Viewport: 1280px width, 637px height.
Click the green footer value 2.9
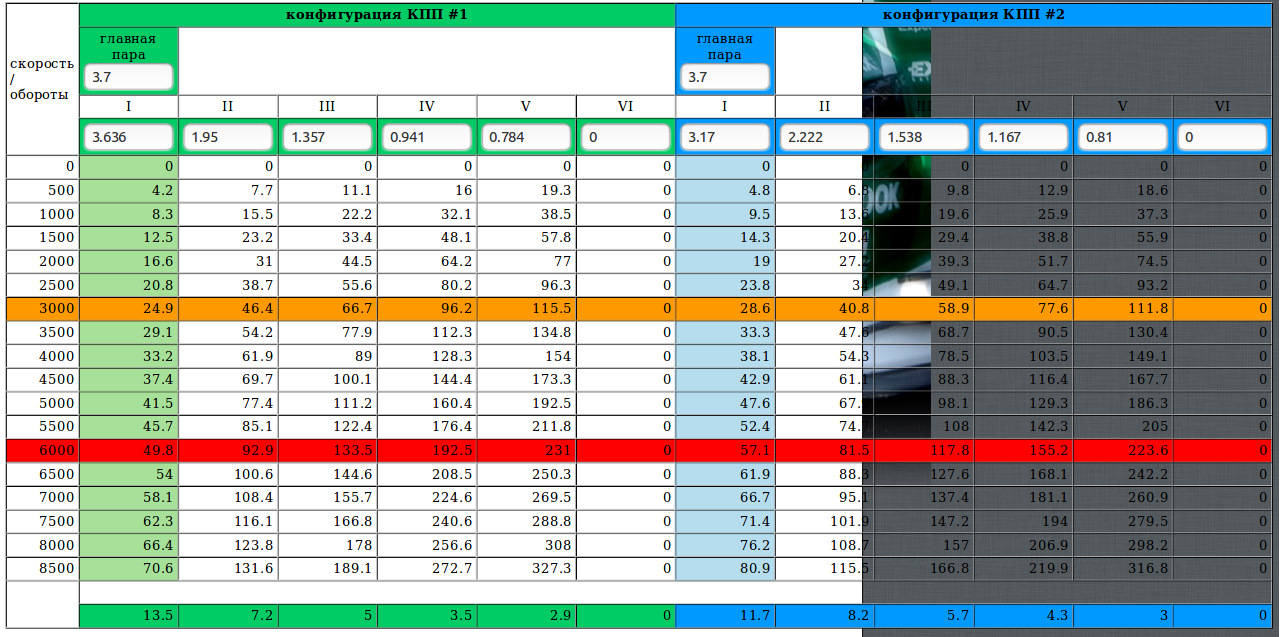coord(527,616)
